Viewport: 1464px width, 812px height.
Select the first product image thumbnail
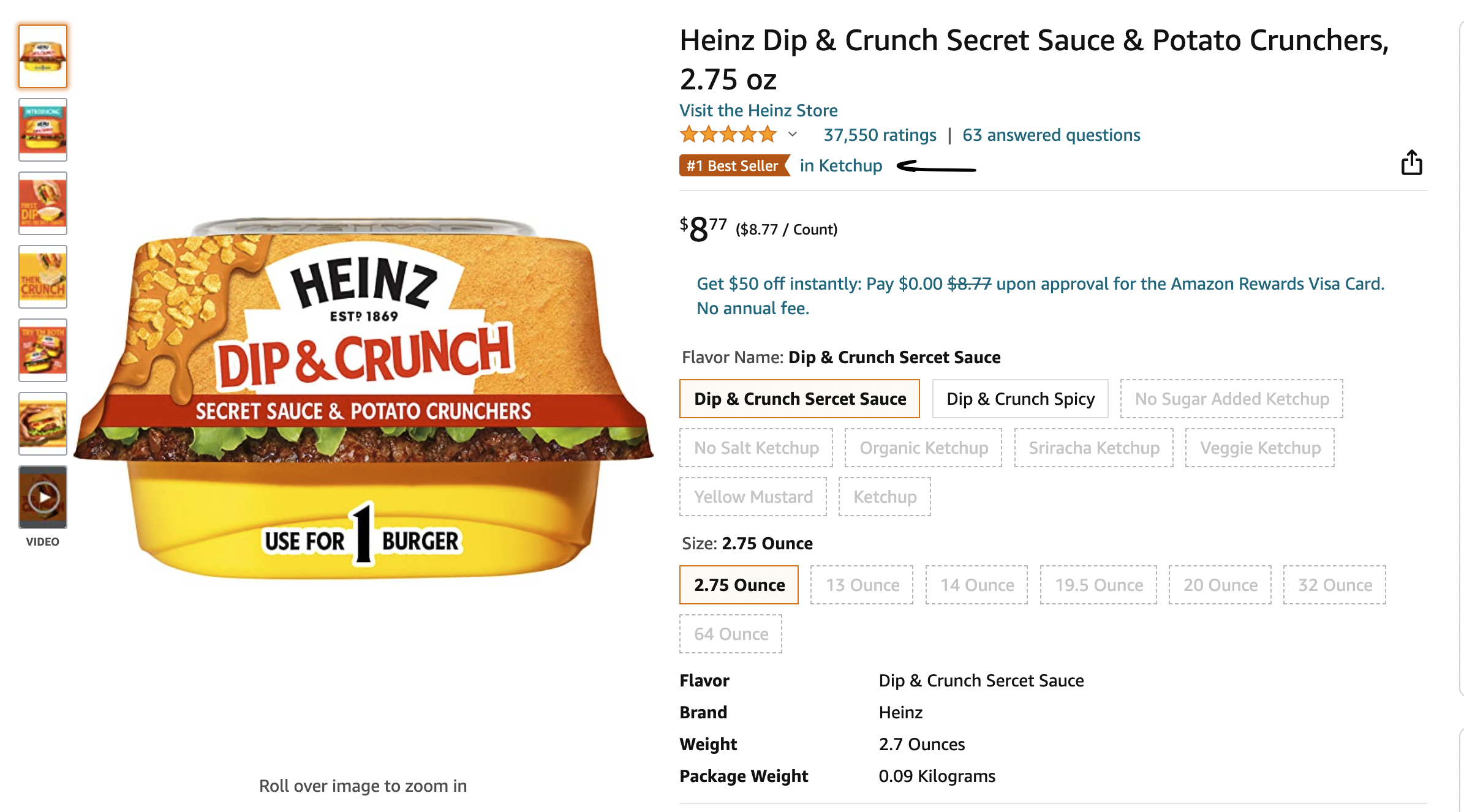pos(43,56)
